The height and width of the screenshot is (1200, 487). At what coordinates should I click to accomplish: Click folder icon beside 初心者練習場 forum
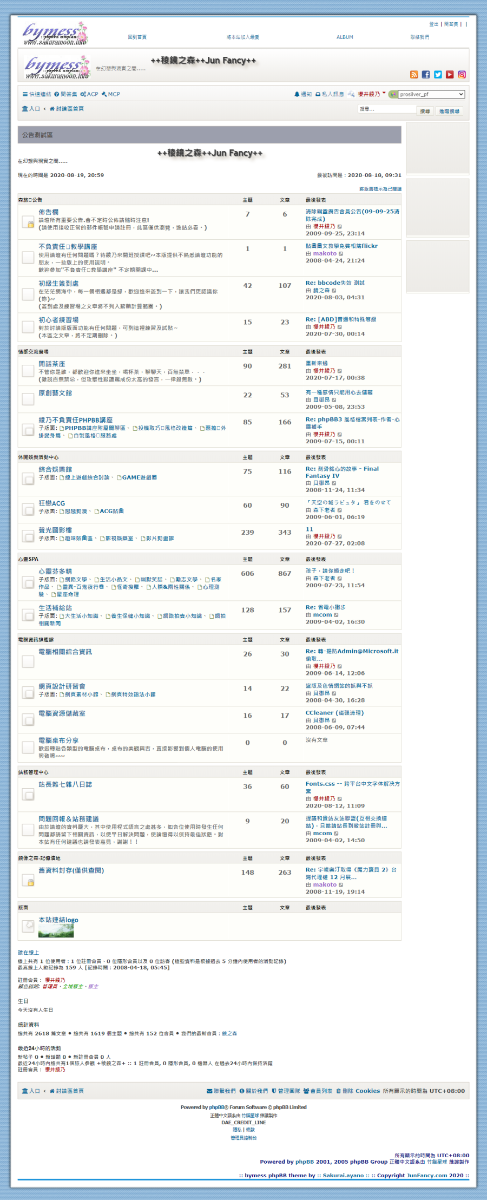(28, 325)
